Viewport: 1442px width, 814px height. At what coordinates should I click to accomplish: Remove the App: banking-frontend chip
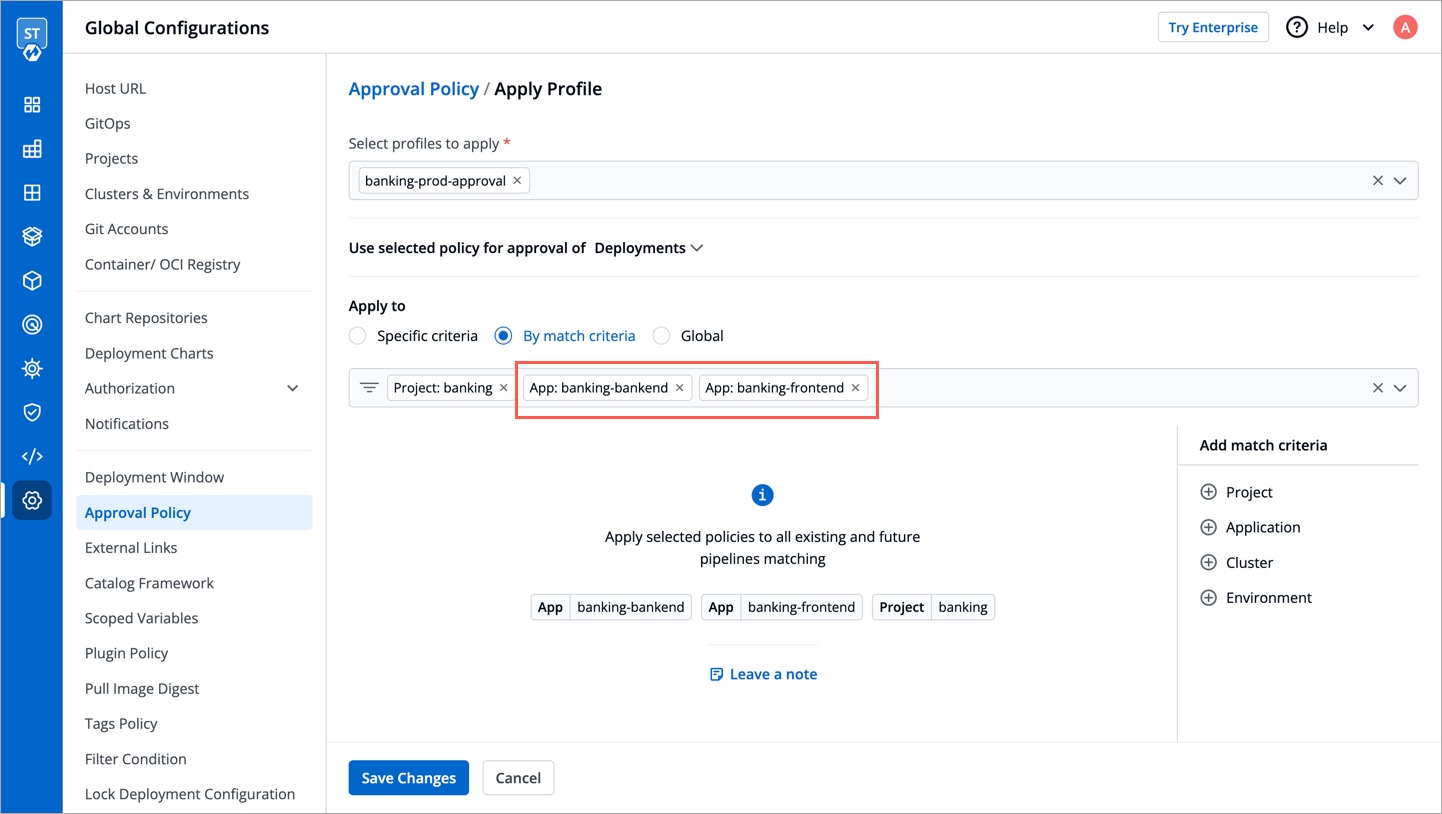(855, 388)
